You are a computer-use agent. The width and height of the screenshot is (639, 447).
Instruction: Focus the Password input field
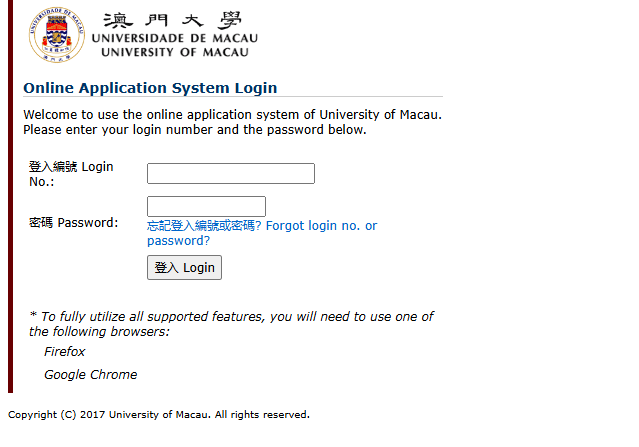[x=206, y=207]
